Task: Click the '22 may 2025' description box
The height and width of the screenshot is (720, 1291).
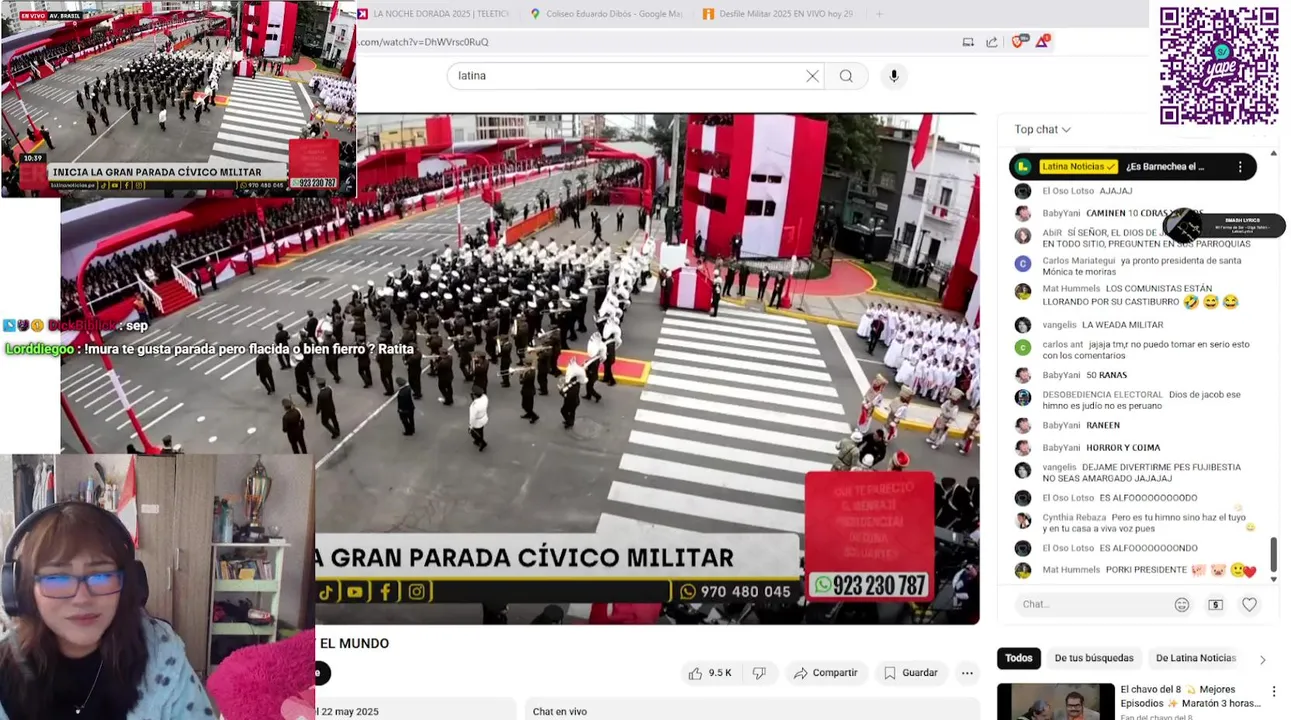Action: click(416, 709)
